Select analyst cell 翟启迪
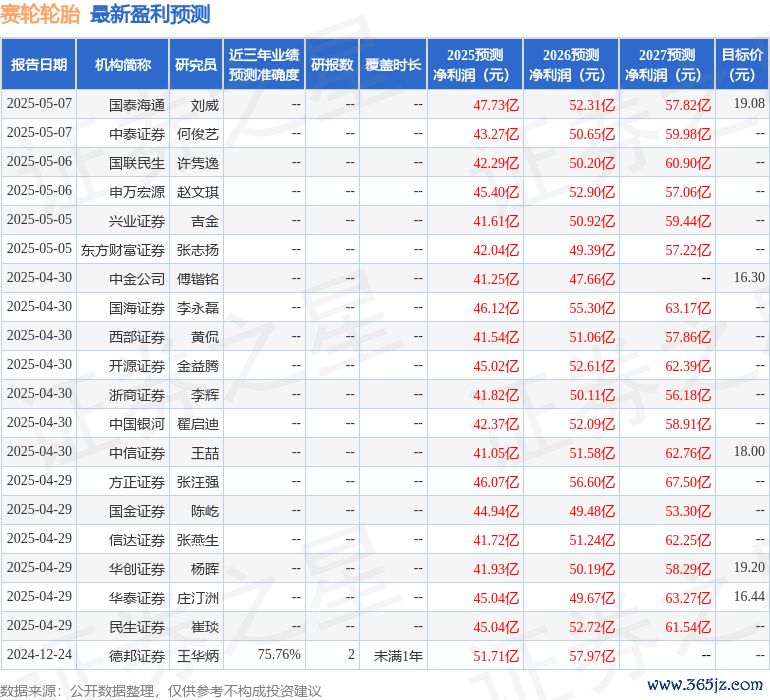The image size is (770, 700). (198, 424)
